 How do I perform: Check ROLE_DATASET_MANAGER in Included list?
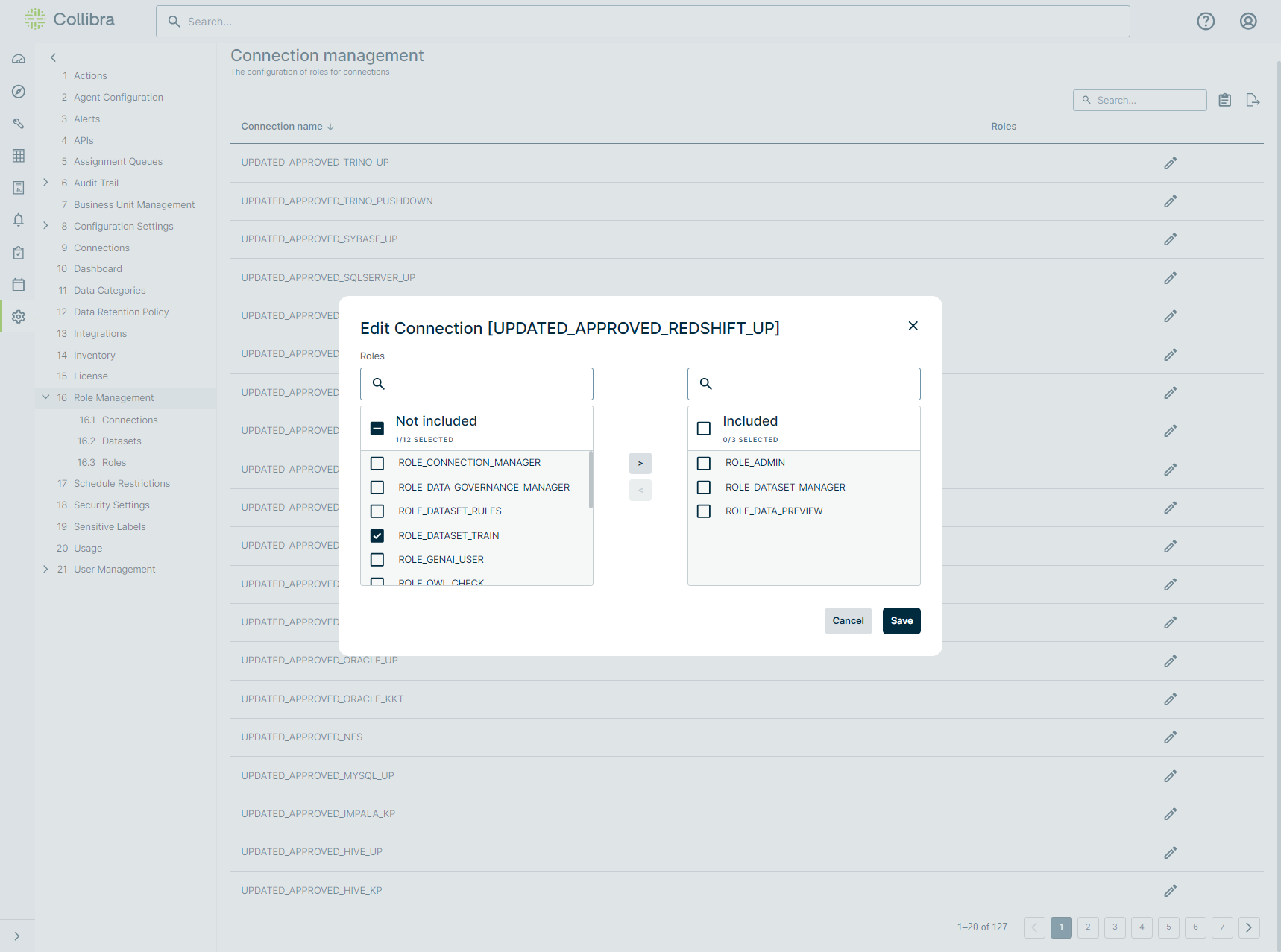point(704,488)
